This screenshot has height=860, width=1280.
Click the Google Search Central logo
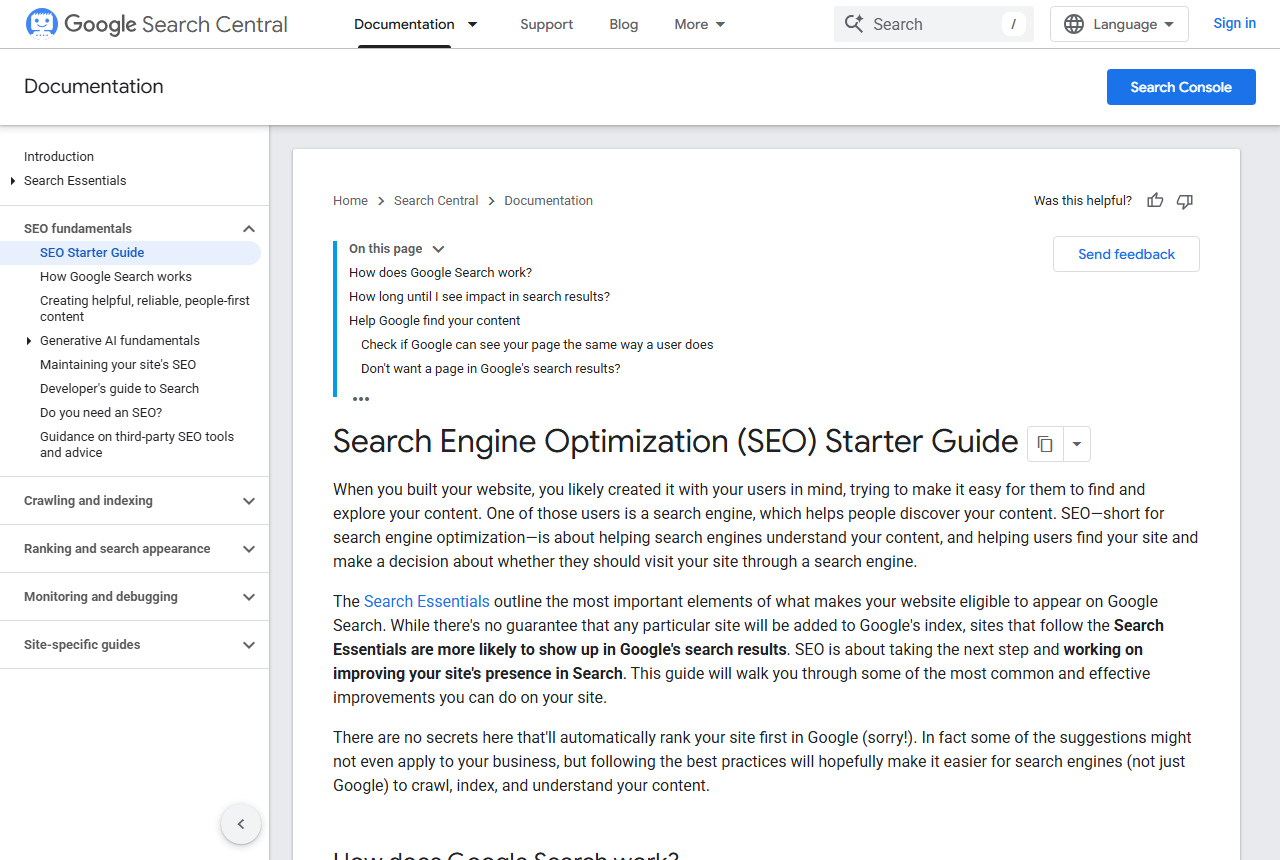click(156, 24)
